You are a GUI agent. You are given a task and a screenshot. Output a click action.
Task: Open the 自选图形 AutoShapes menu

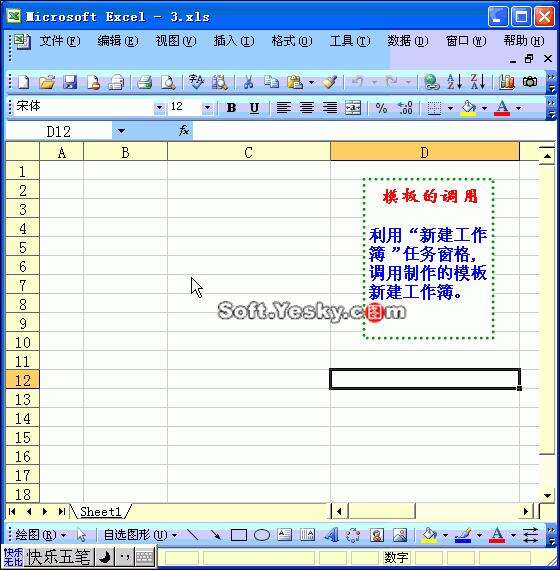coord(140,535)
